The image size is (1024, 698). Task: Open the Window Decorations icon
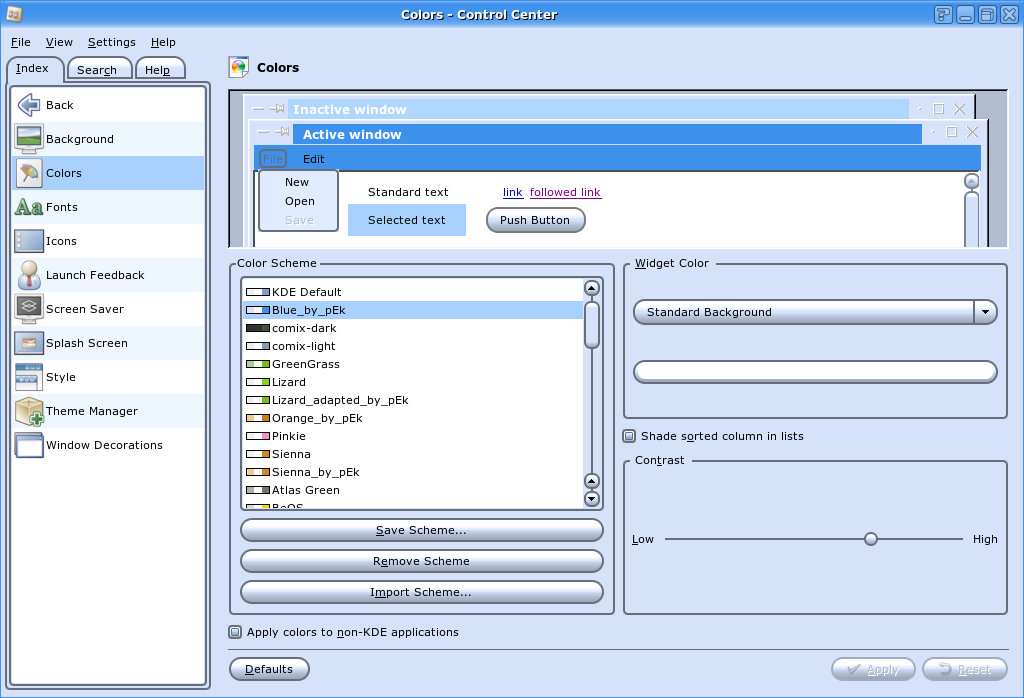click(x=29, y=445)
